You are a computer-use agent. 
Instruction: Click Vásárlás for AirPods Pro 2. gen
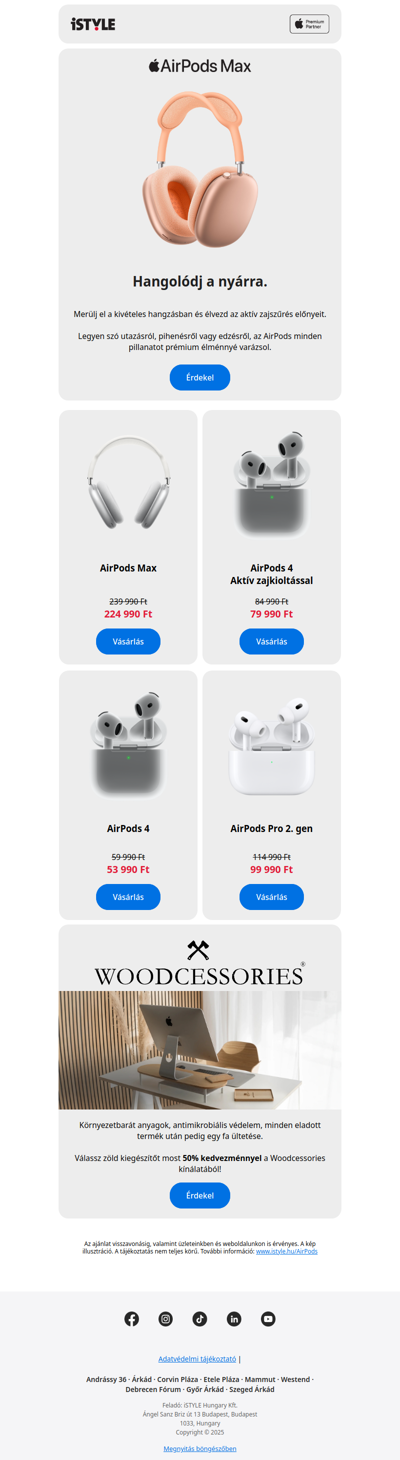[x=272, y=897]
